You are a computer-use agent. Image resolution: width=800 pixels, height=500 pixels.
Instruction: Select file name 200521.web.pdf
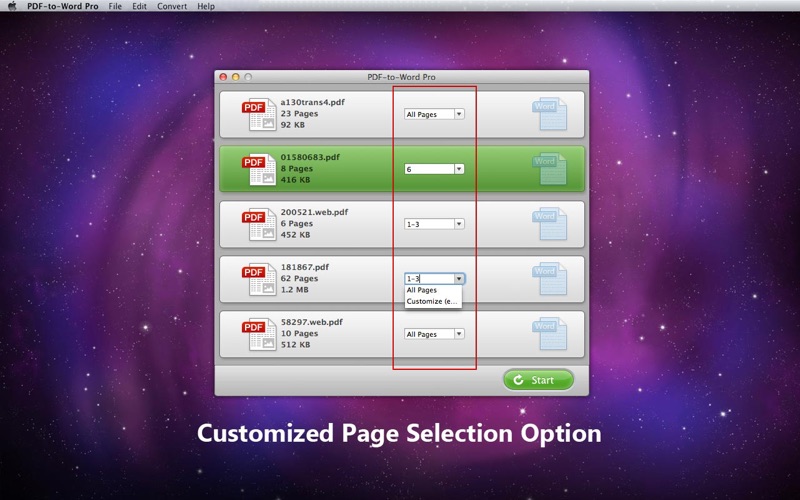coord(314,212)
